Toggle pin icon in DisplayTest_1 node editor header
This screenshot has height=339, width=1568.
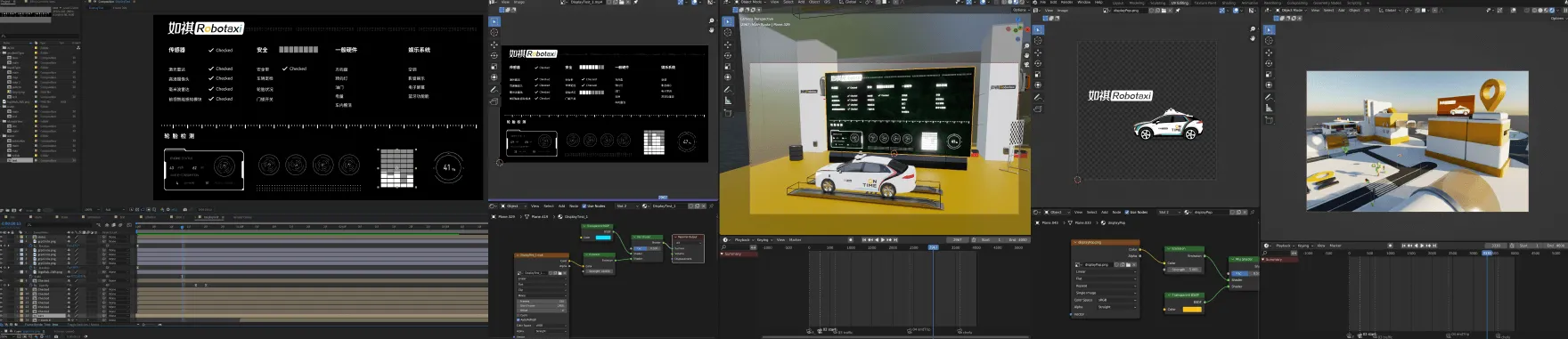tap(711, 206)
